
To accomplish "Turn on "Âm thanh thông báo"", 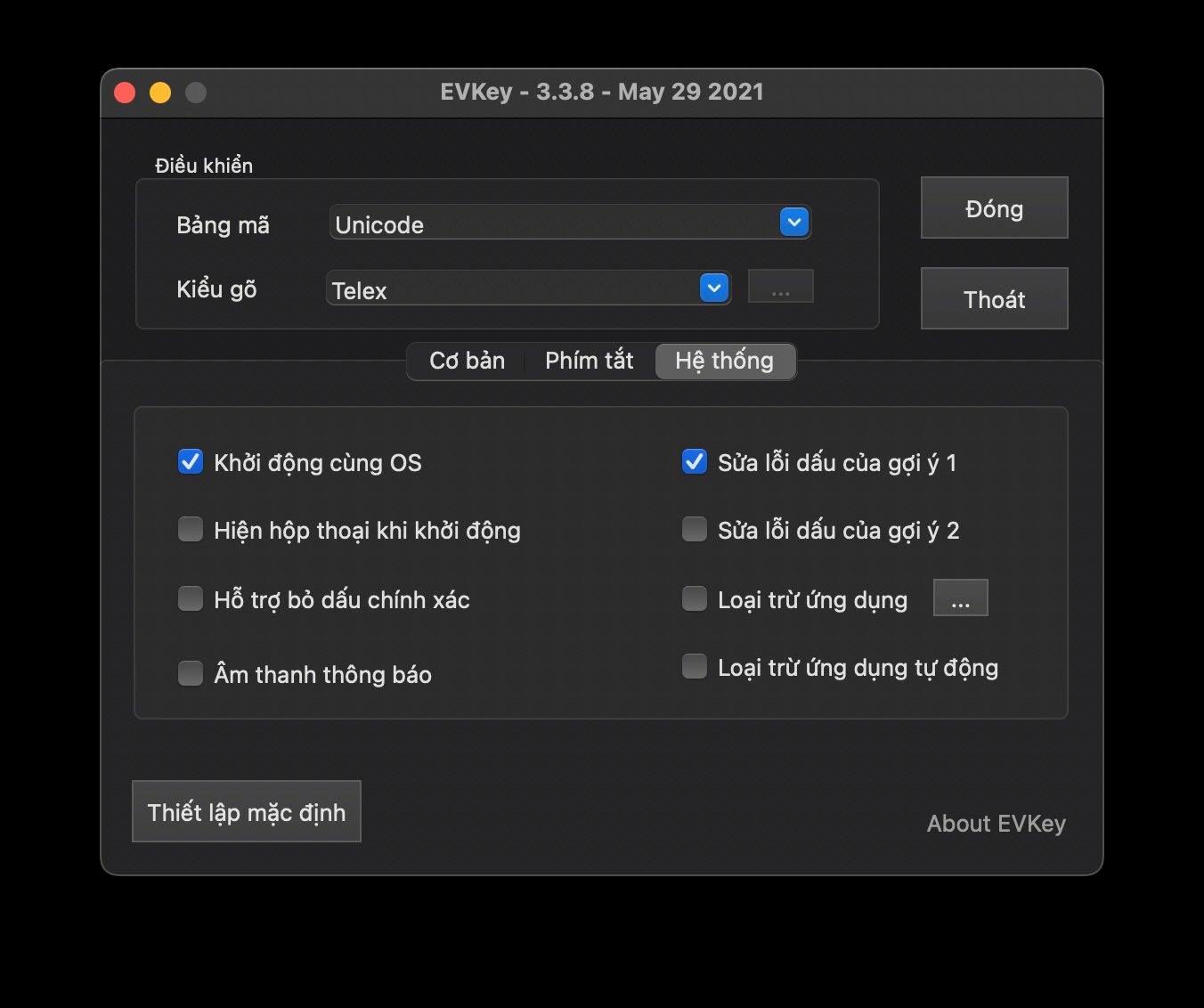I will (190, 673).
